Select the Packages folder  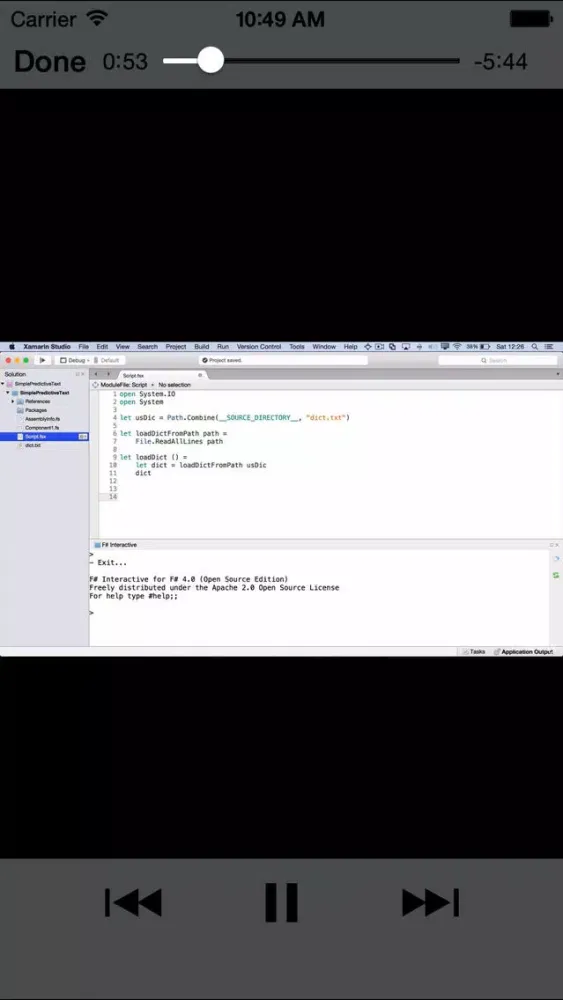tap(36, 410)
